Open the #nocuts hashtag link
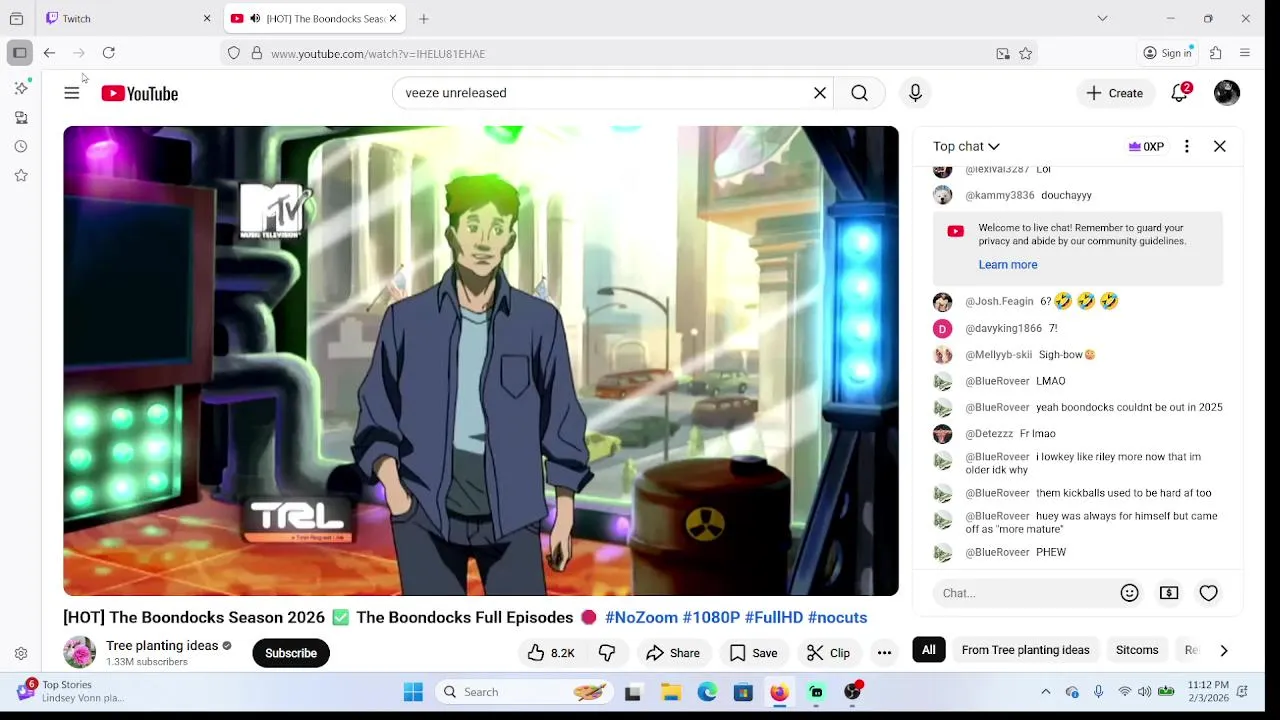This screenshot has width=1280, height=720. pos(837,617)
